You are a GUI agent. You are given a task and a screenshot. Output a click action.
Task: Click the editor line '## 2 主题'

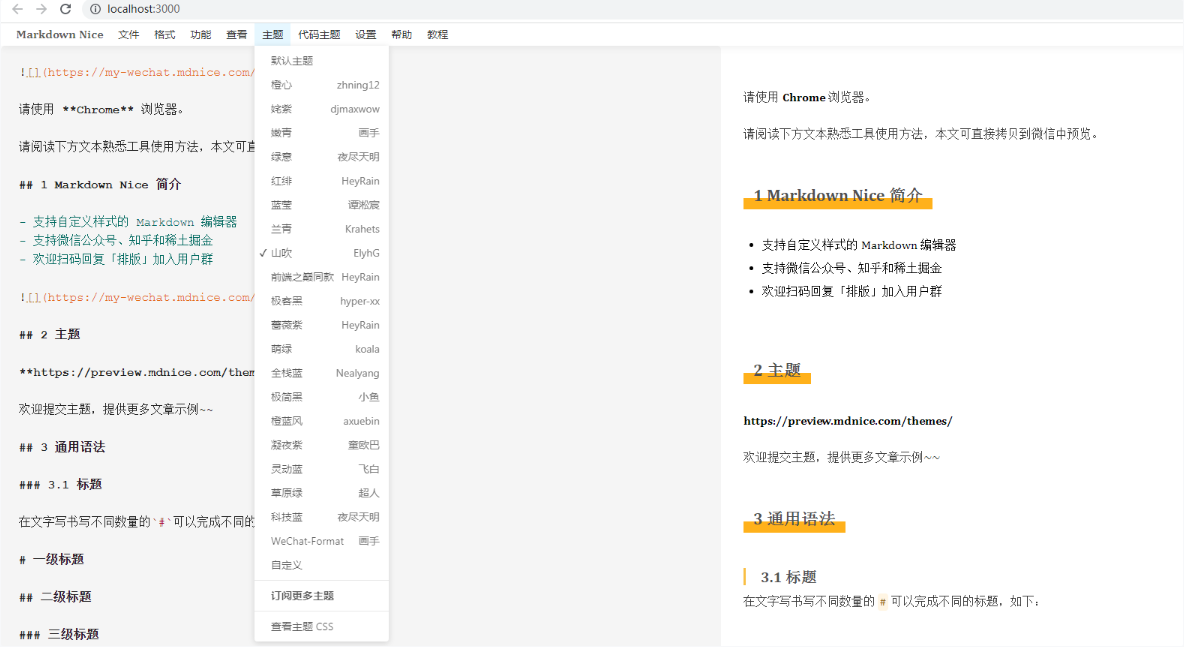coord(50,334)
